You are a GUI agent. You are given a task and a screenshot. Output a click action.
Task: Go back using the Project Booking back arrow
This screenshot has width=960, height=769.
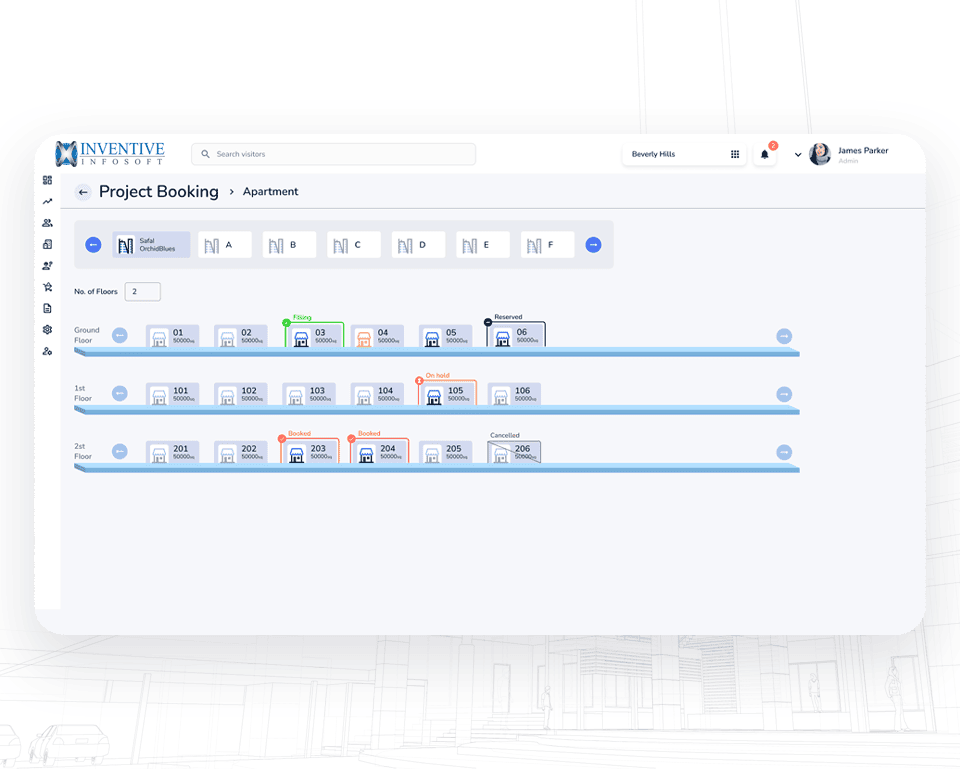(82, 191)
